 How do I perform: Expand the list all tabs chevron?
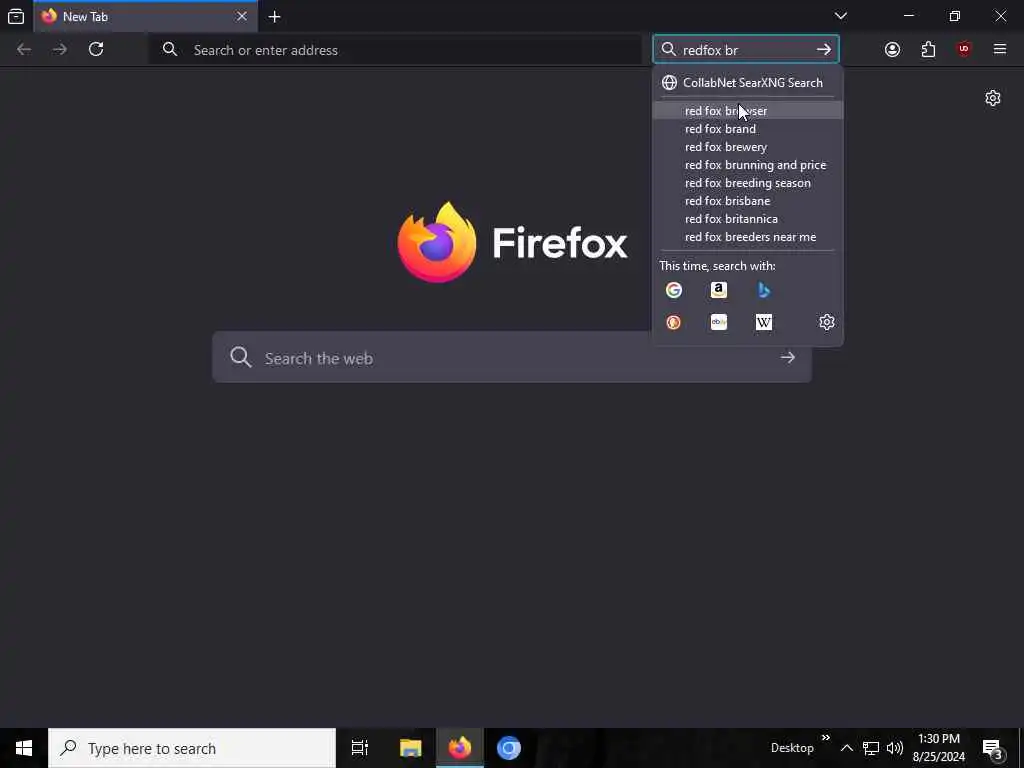coord(840,16)
